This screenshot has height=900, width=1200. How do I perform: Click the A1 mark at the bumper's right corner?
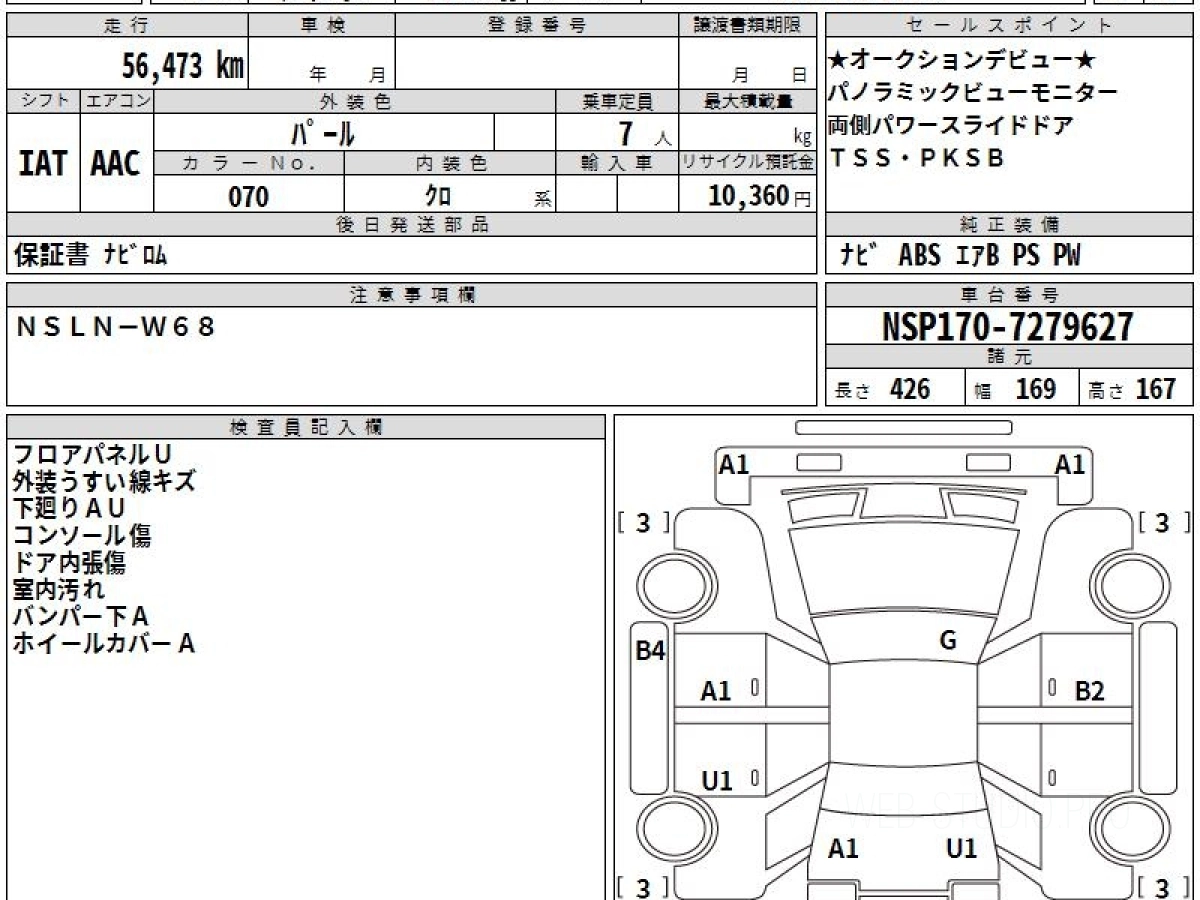coord(1071,464)
